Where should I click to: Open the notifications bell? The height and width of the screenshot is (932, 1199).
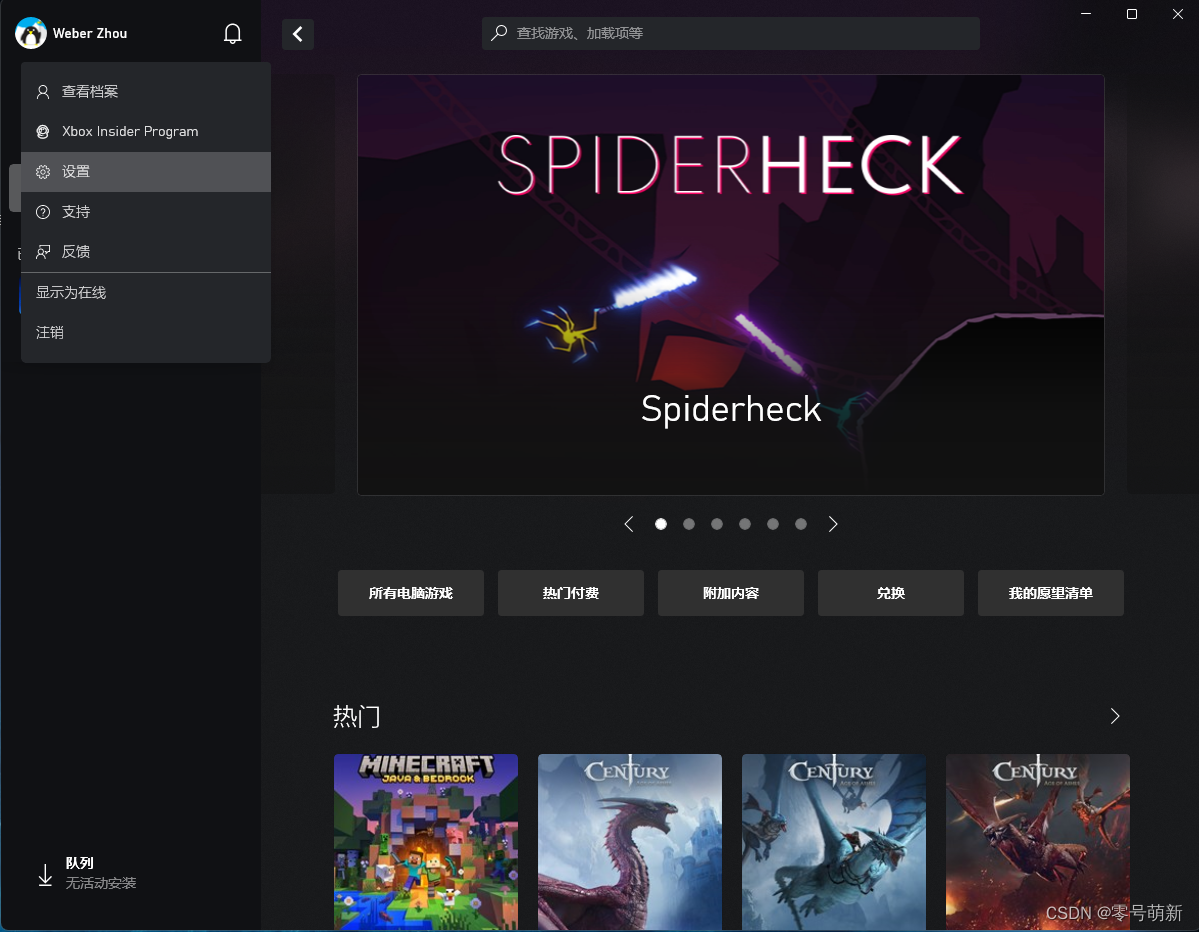tap(232, 34)
